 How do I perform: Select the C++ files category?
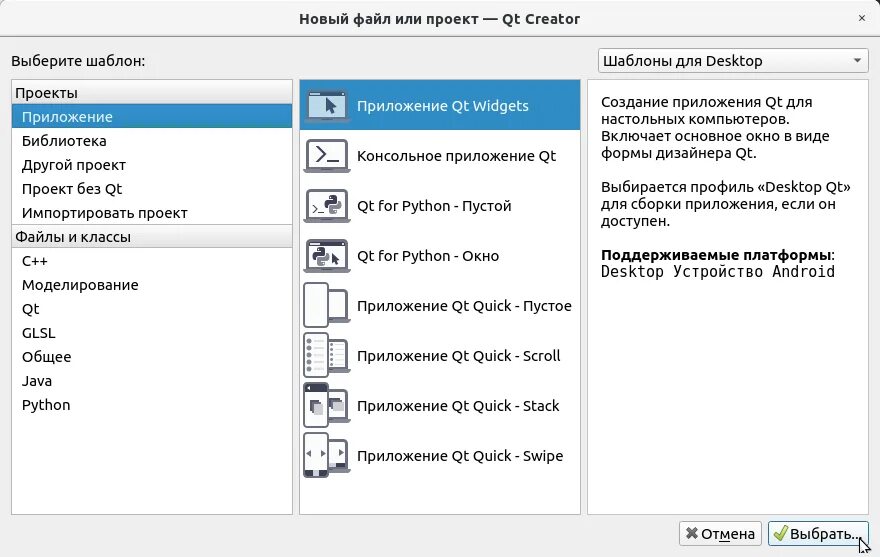[x=152, y=261]
